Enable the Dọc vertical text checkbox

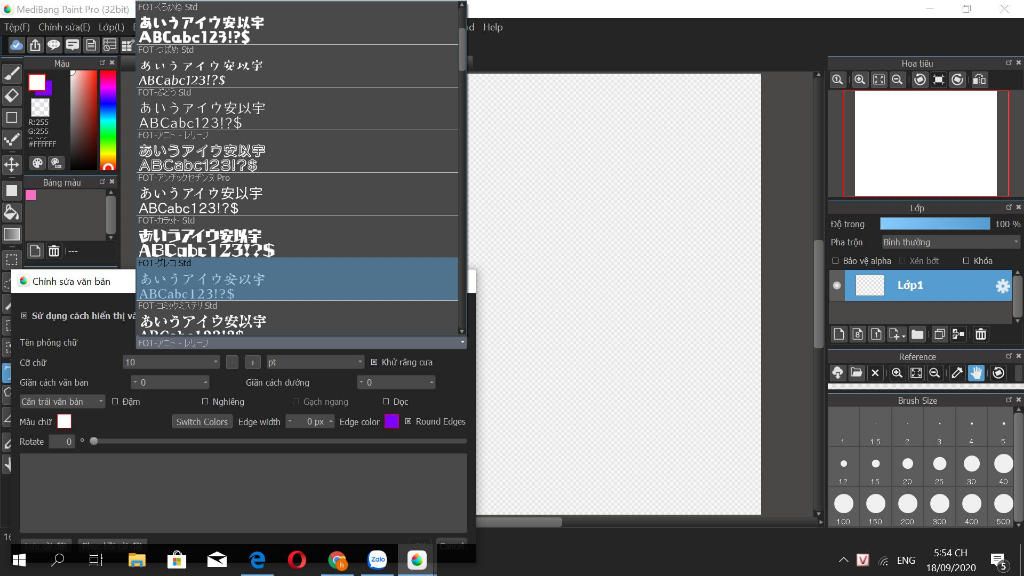pos(386,402)
